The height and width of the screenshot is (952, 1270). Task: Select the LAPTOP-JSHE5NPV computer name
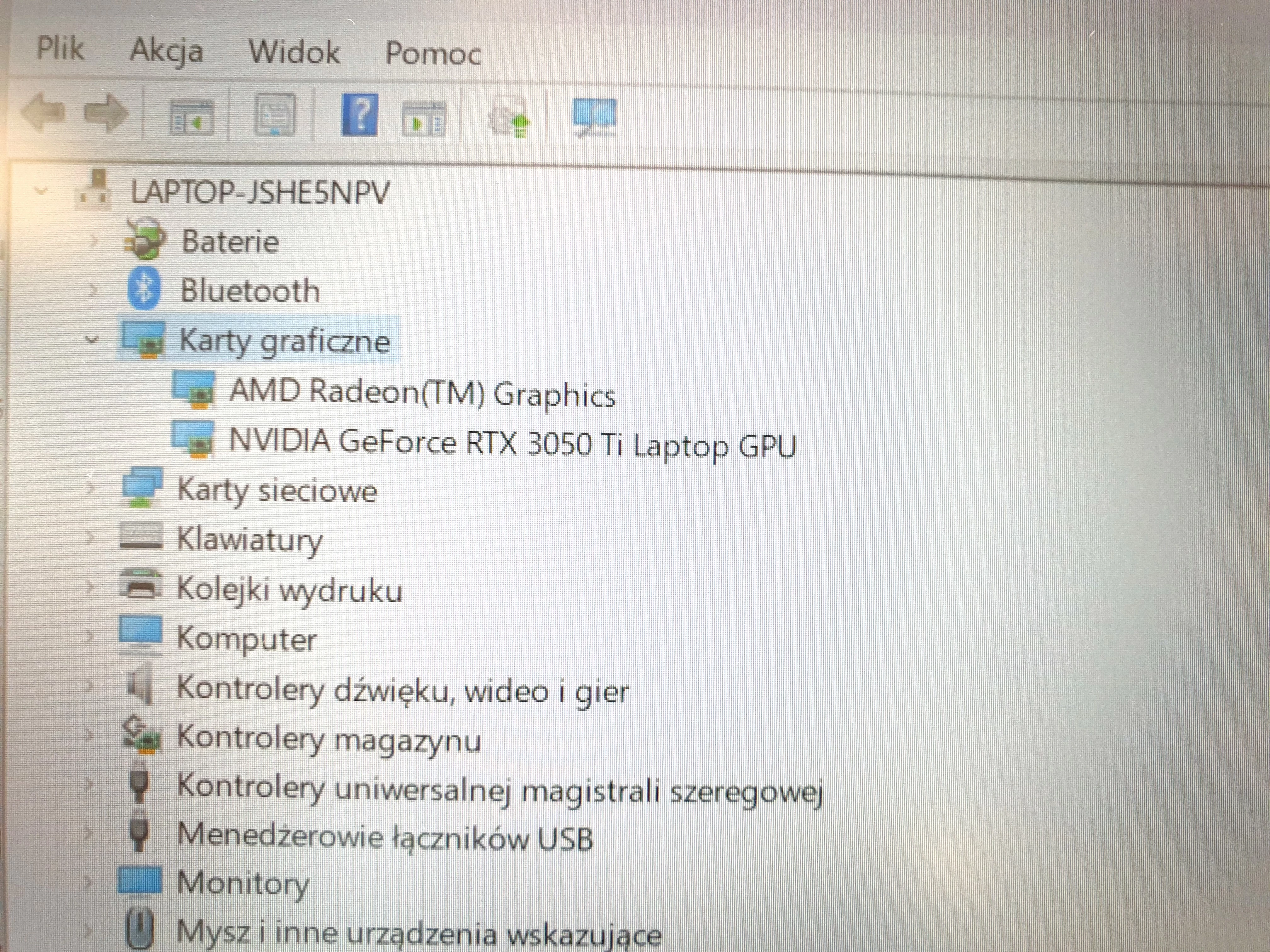(260, 192)
